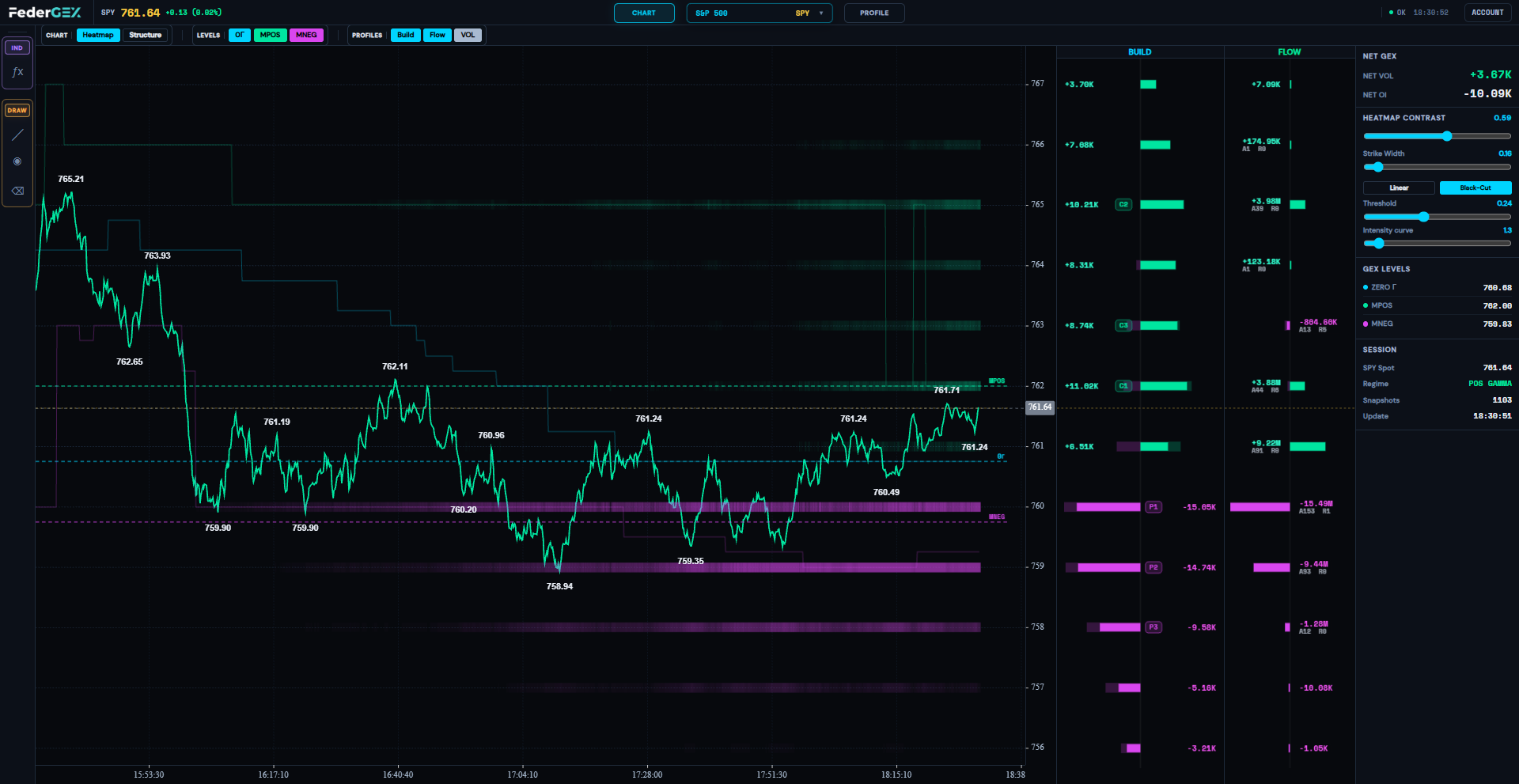Click the DRAW tools badge
Screen dimensions: 1519x784
tap(17, 110)
